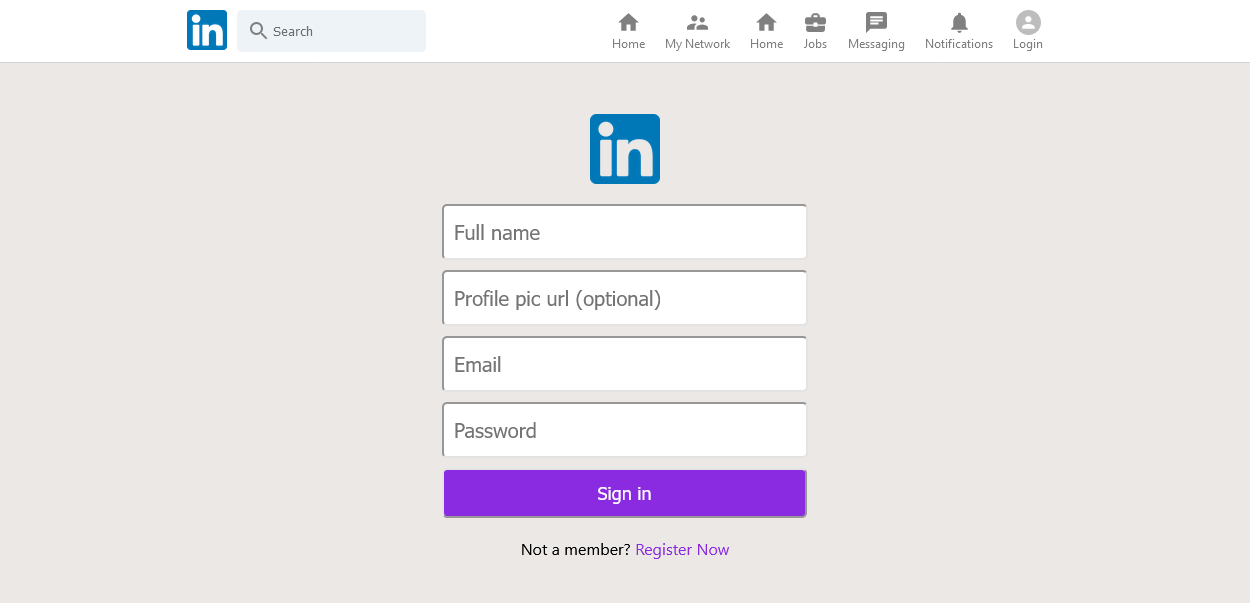Follow the Register Now link
Image resolution: width=1250 pixels, height=603 pixels.
pos(682,549)
